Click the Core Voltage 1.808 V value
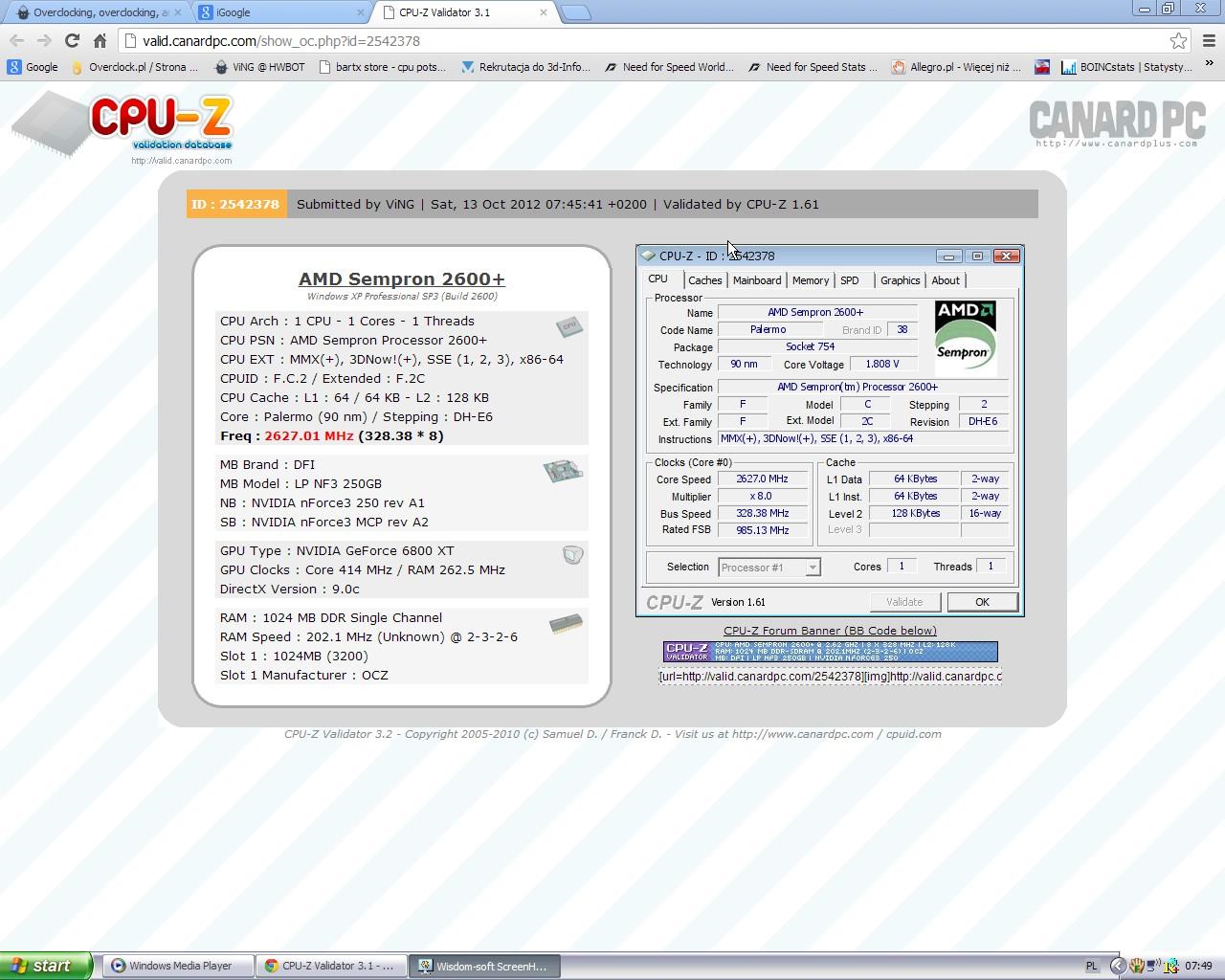 click(x=882, y=364)
